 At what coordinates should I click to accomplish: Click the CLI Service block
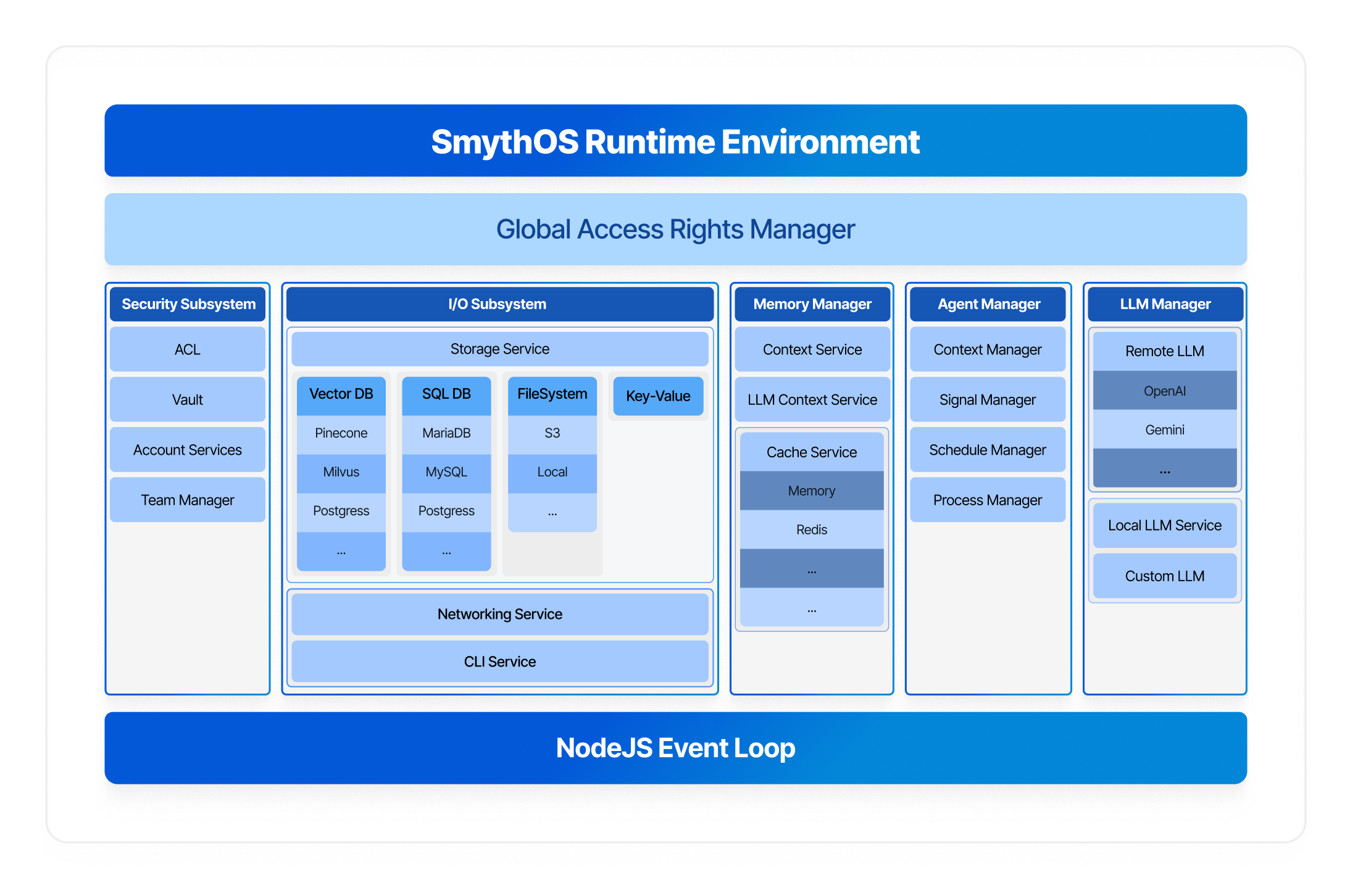(499, 662)
